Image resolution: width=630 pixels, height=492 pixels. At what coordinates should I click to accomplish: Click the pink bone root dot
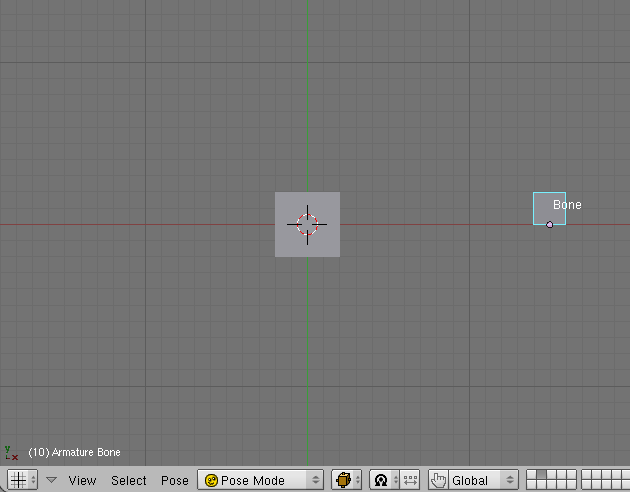coord(550,225)
